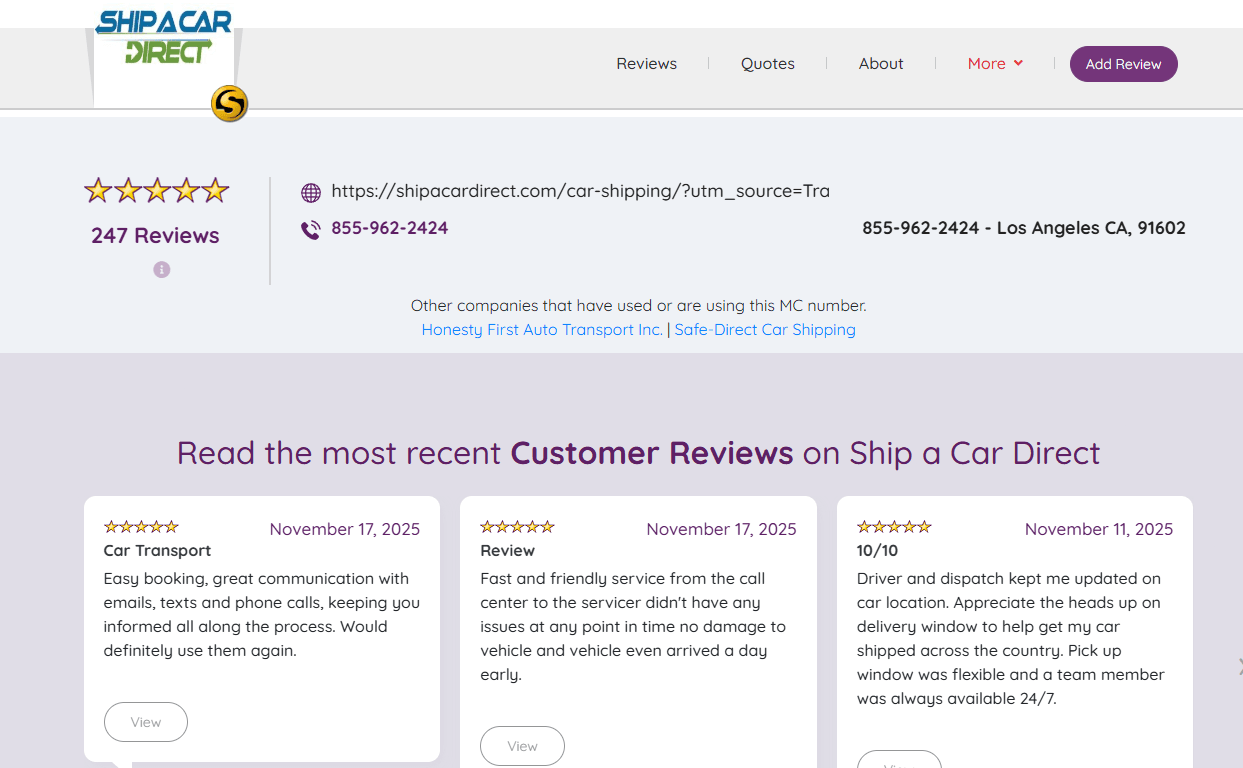This screenshot has width=1243, height=768.
Task: Open the About navigation item
Action: 880,63
